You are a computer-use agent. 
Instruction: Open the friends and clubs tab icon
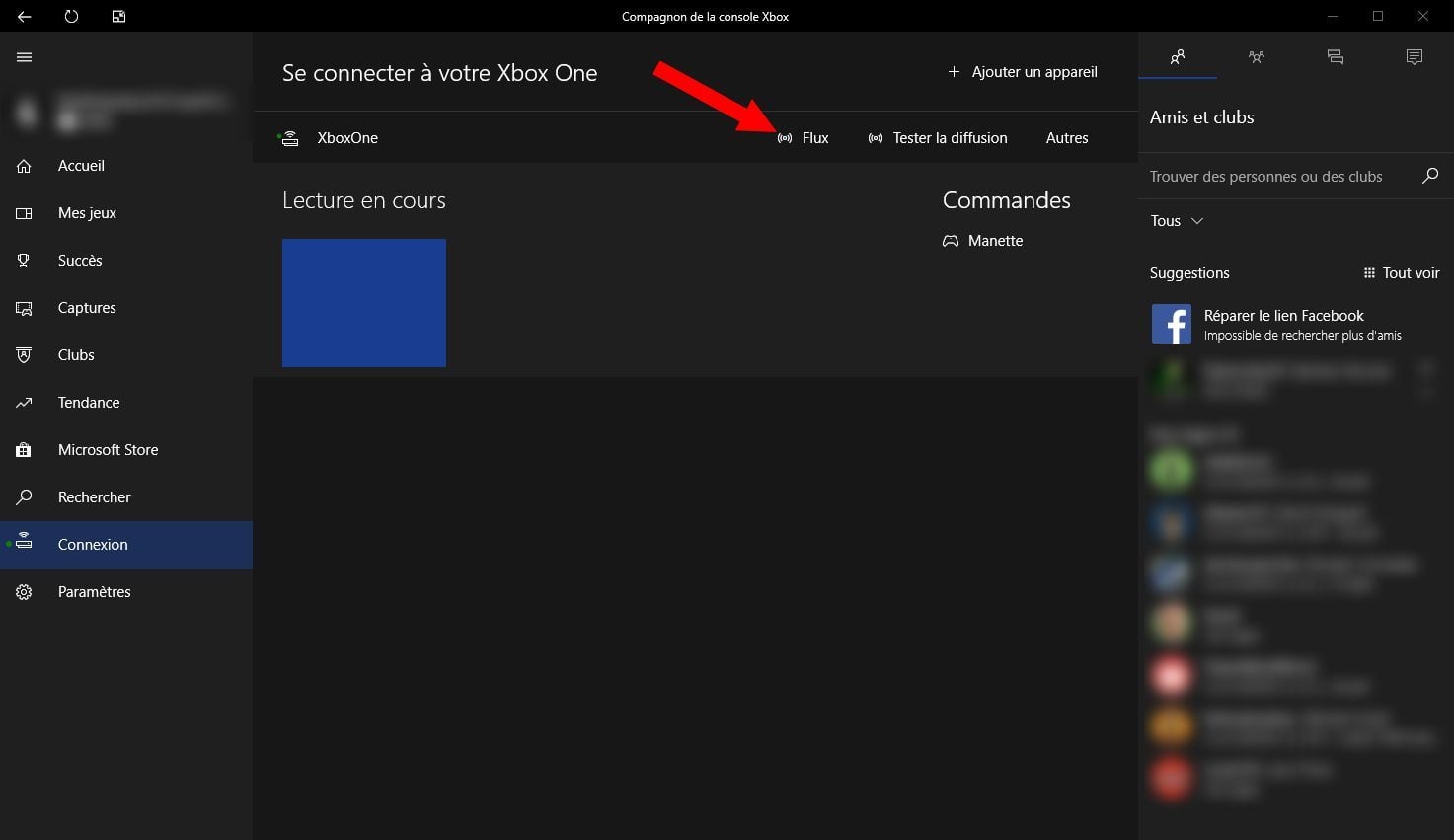[x=1177, y=57]
